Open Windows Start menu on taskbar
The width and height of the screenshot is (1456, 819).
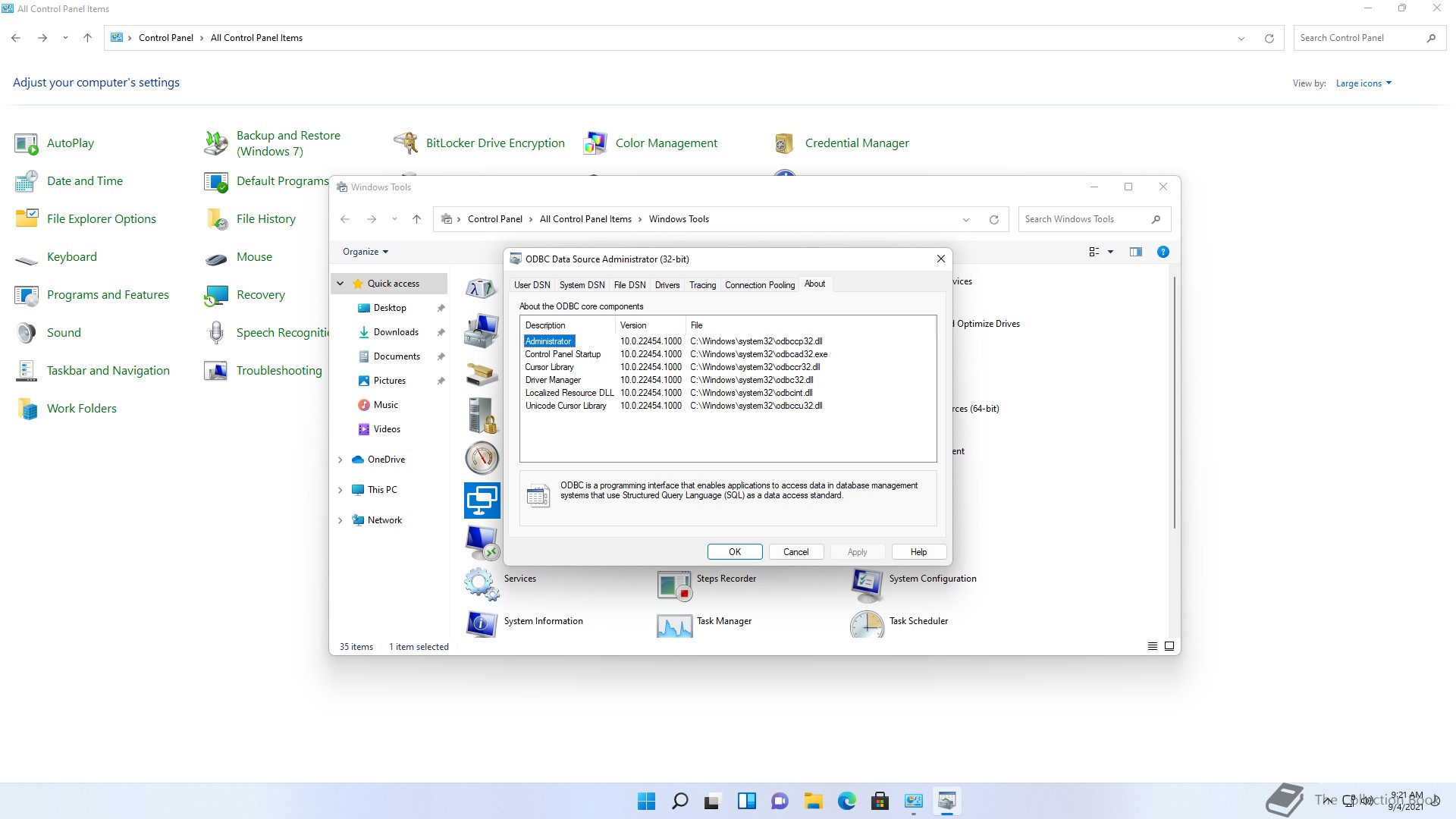(x=646, y=801)
